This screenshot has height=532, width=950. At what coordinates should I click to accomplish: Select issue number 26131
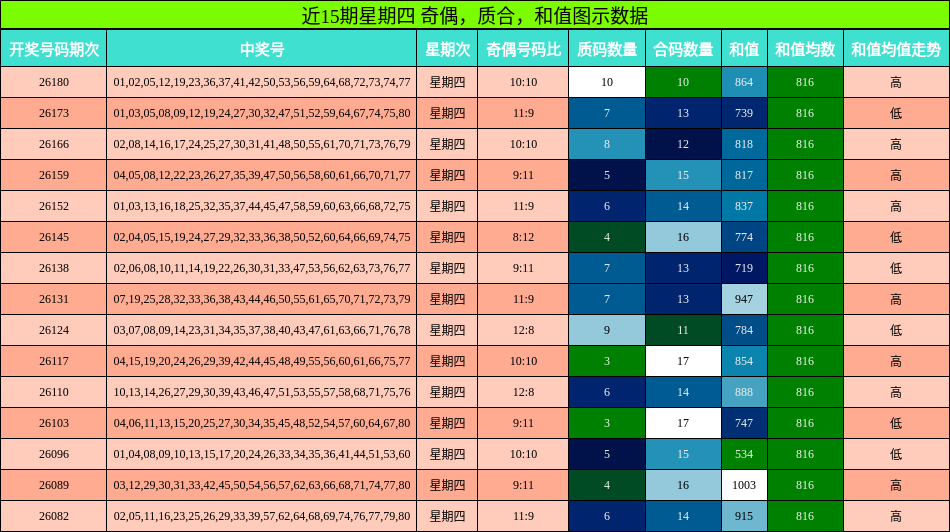53,299
